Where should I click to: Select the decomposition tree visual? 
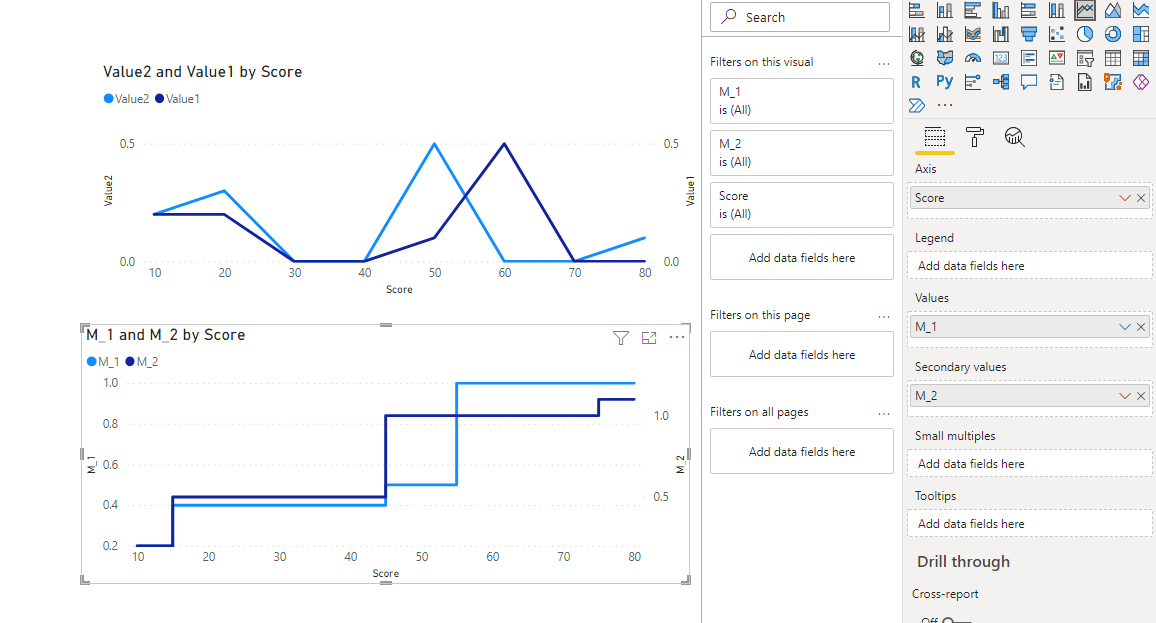pyautogui.click(x=1000, y=82)
